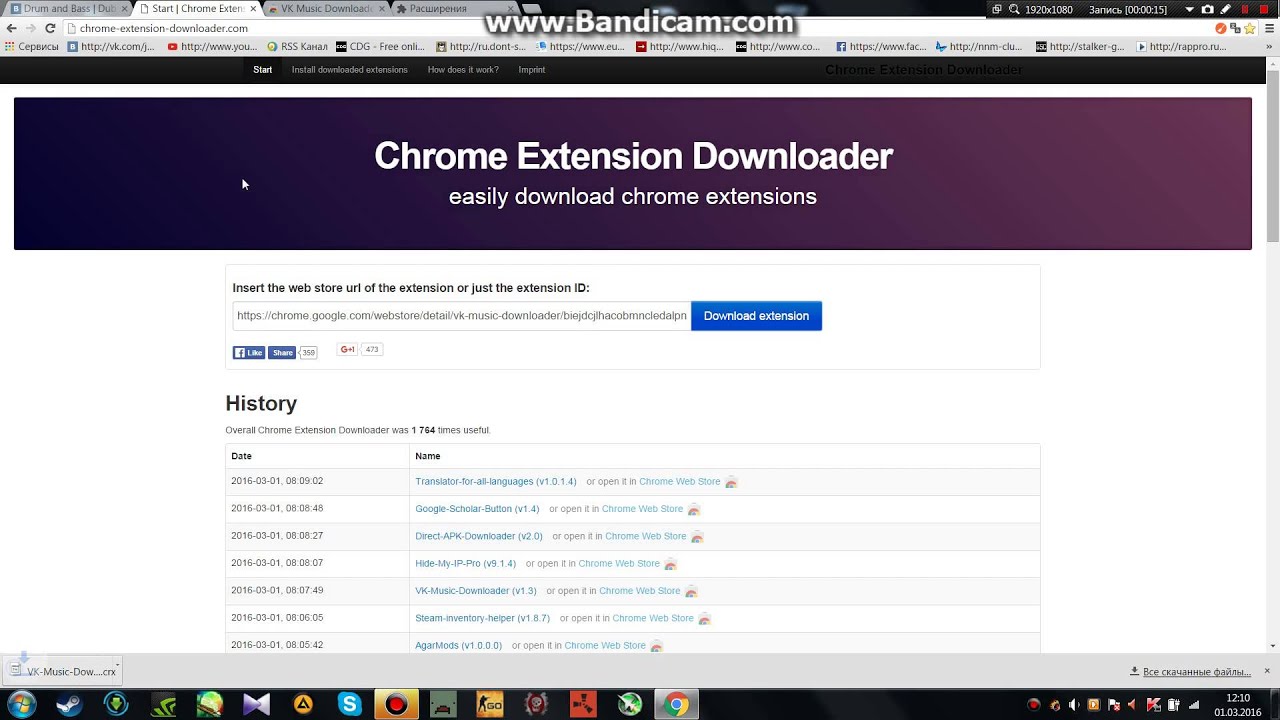Image resolution: width=1280 pixels, height=720 pixels.
Task: Open the Сервисы apps bookmark
Action: point(31,46)
